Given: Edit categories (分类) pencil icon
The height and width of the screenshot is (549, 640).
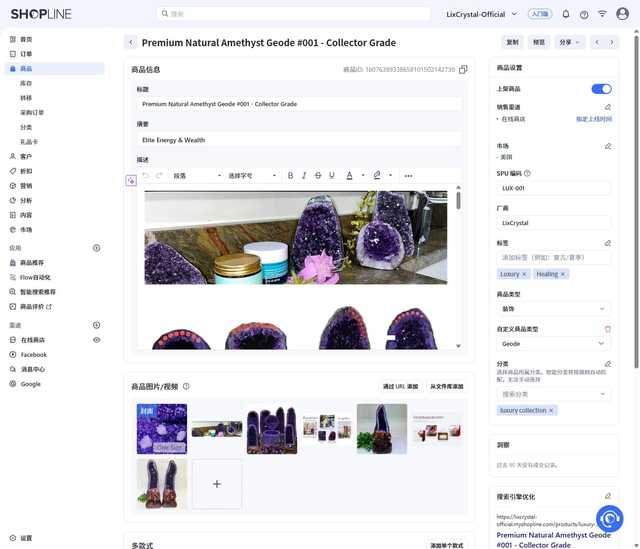Looking at the screenshot, I should (608, 364).
